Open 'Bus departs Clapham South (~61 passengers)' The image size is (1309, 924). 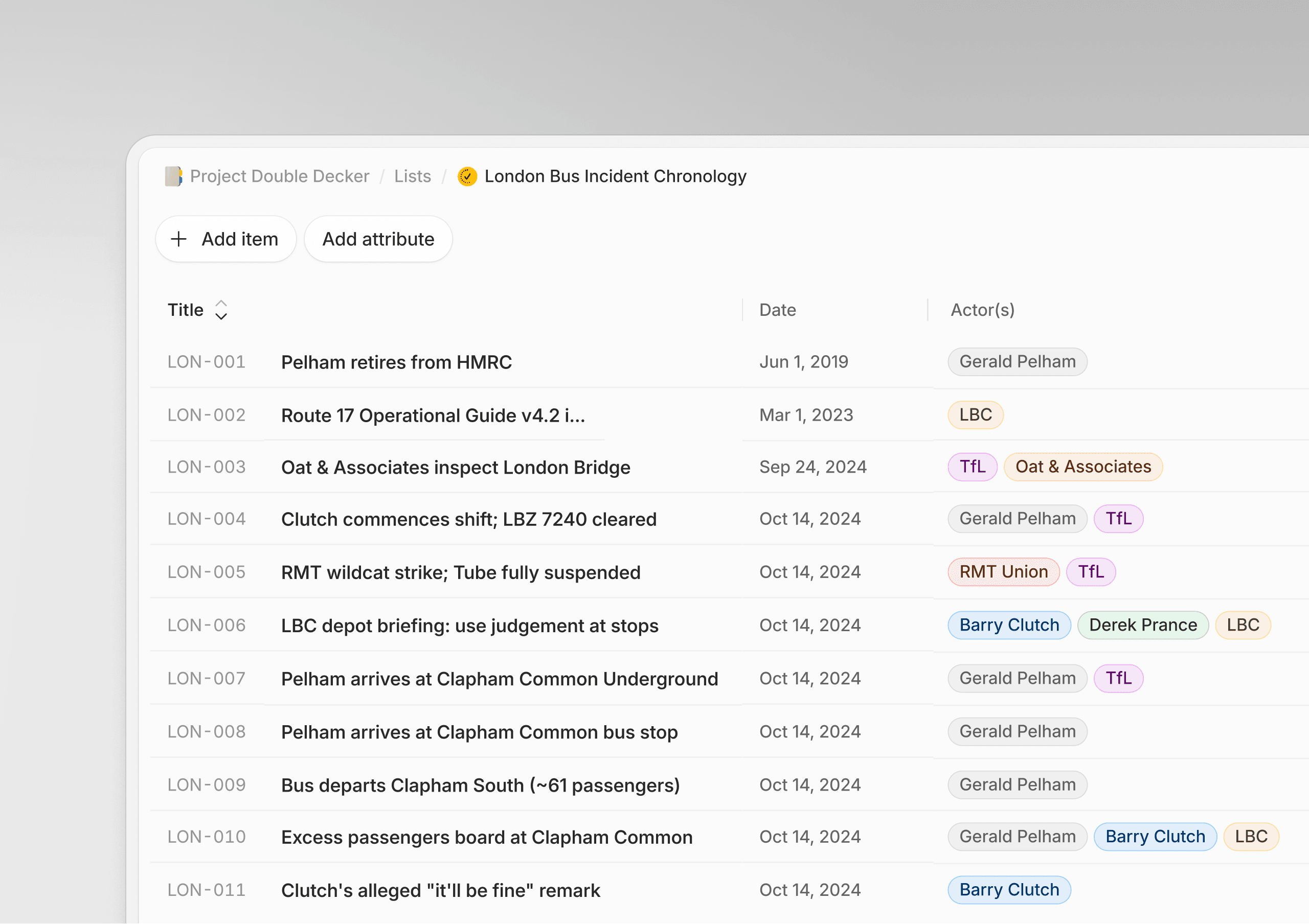(481, 785)
